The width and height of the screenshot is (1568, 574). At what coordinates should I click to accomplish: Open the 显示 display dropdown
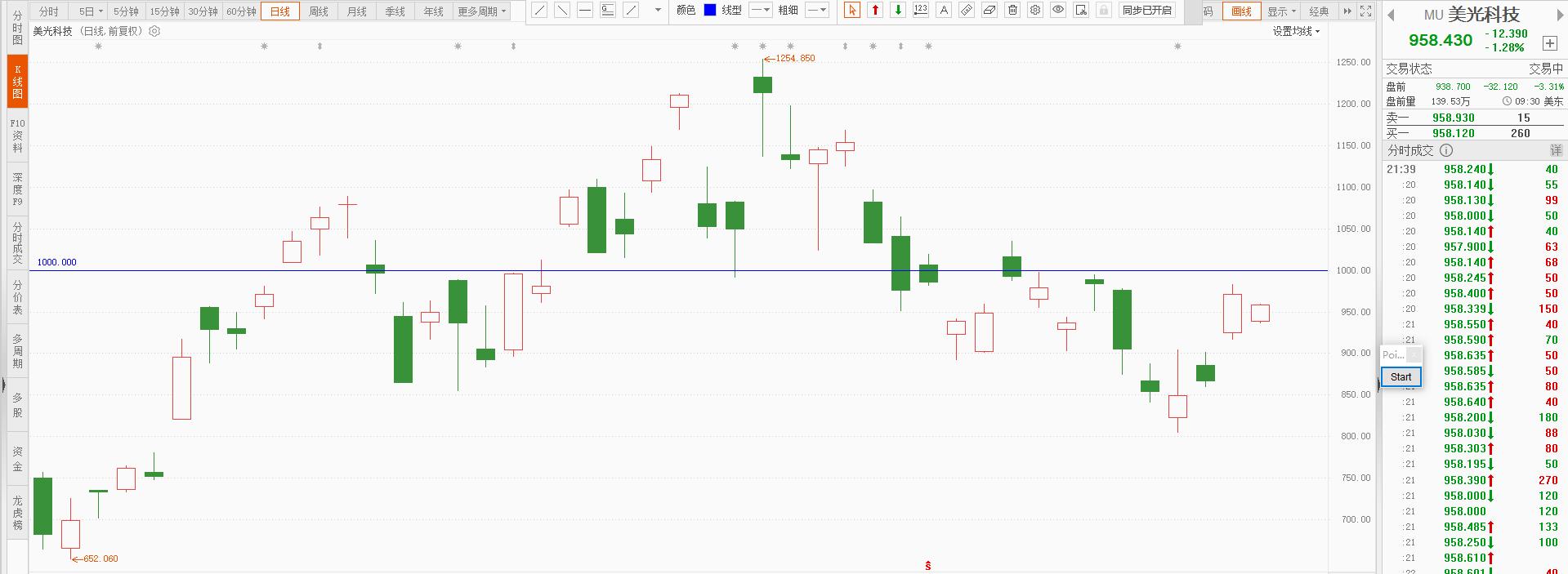coord(1281,11)
